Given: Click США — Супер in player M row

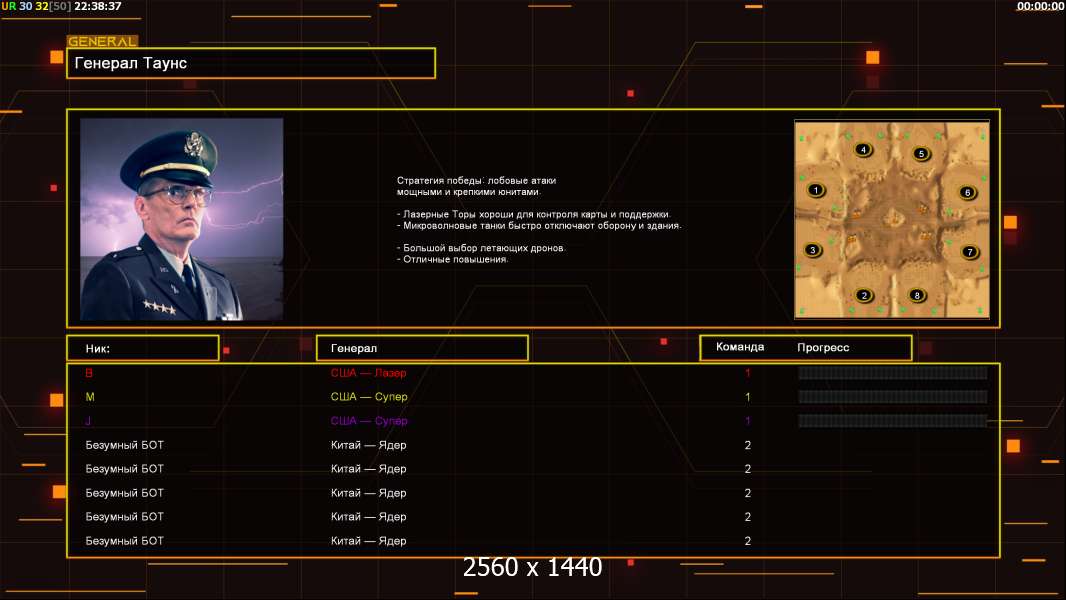Looking at the screenshot, I should [369, 397].
